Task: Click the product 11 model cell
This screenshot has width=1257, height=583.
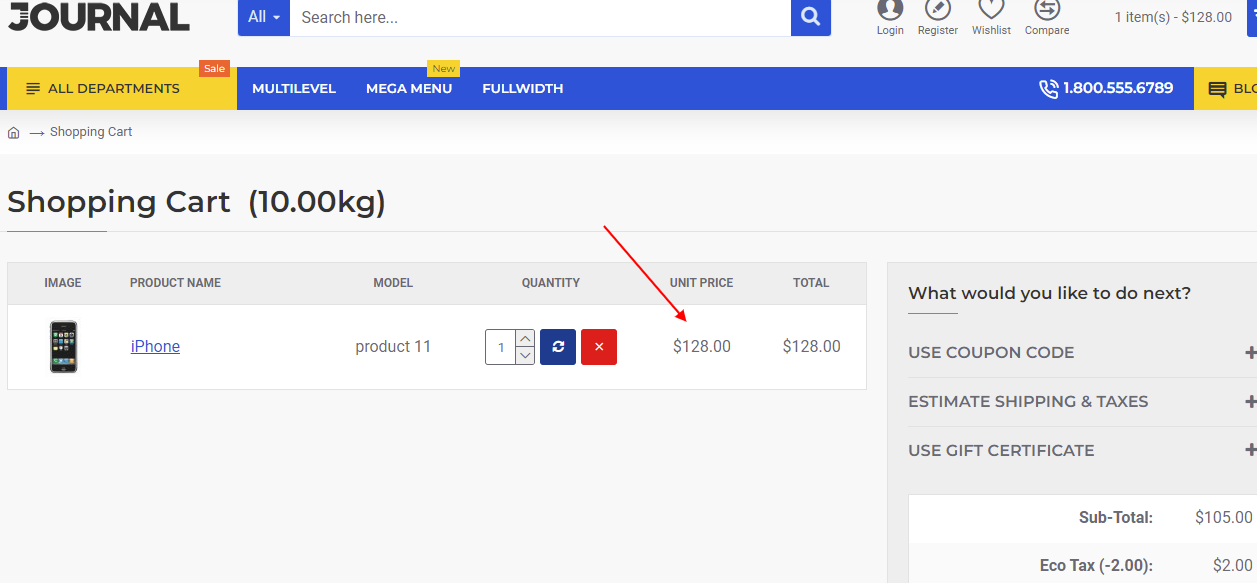Action: coord(393,347)
